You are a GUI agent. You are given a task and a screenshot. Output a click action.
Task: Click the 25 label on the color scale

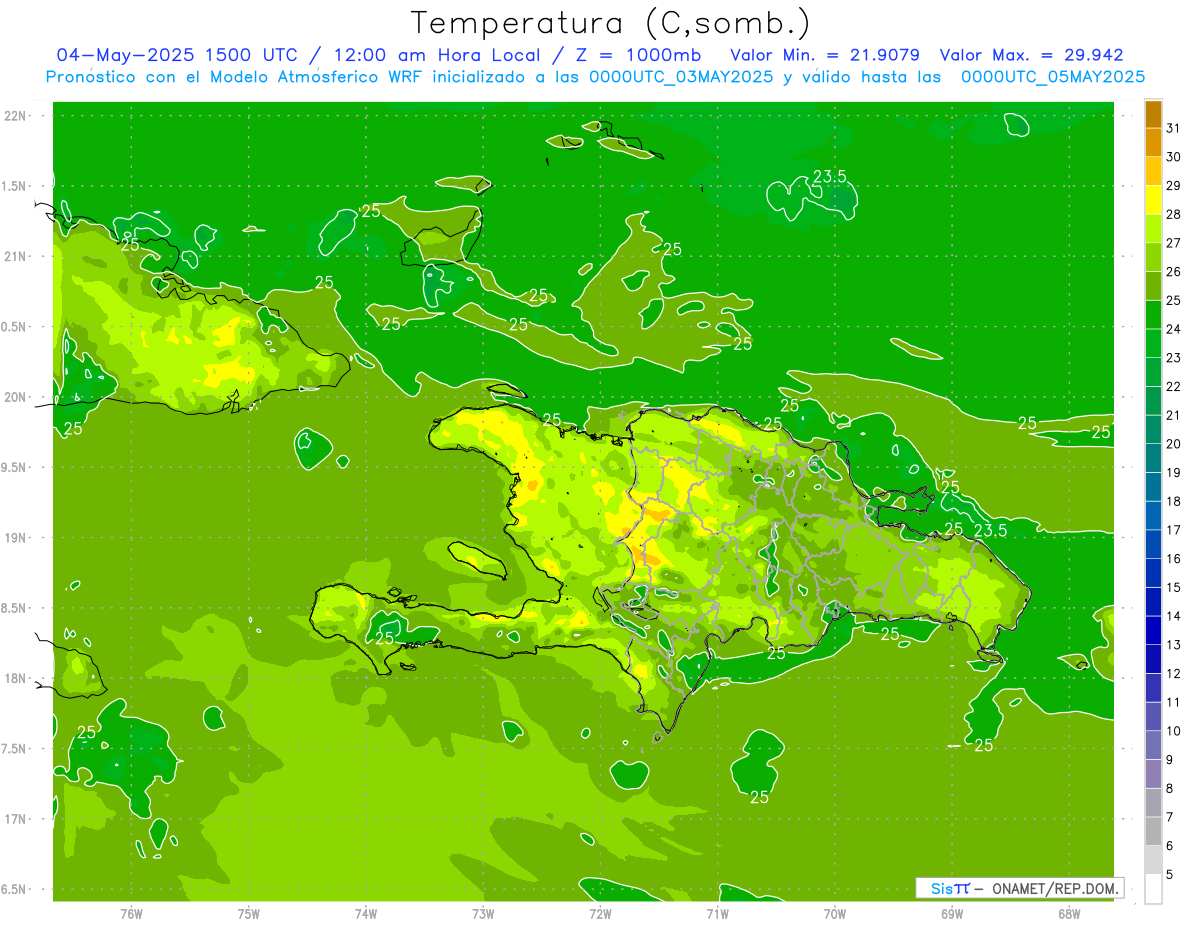point(1174,300)
